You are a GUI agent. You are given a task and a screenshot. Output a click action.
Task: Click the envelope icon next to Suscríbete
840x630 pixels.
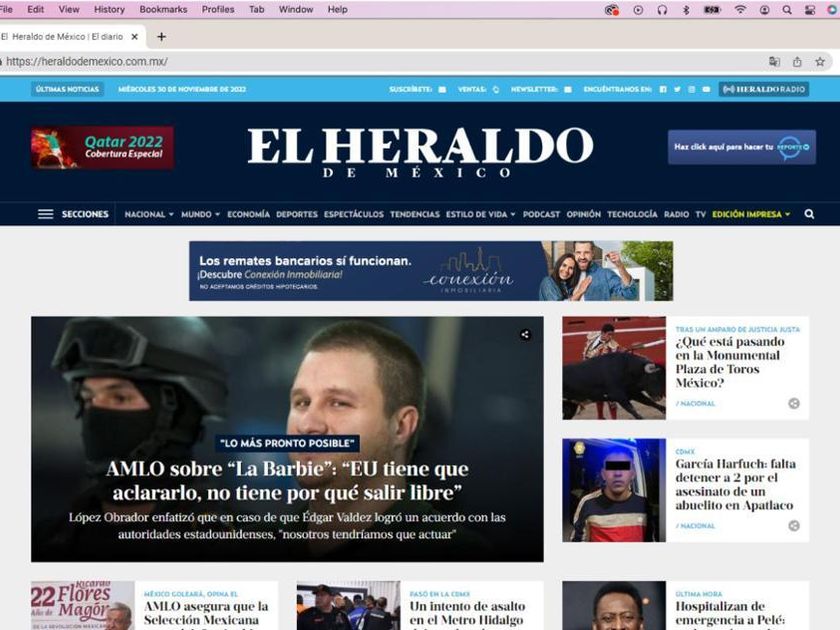point(442,89)
